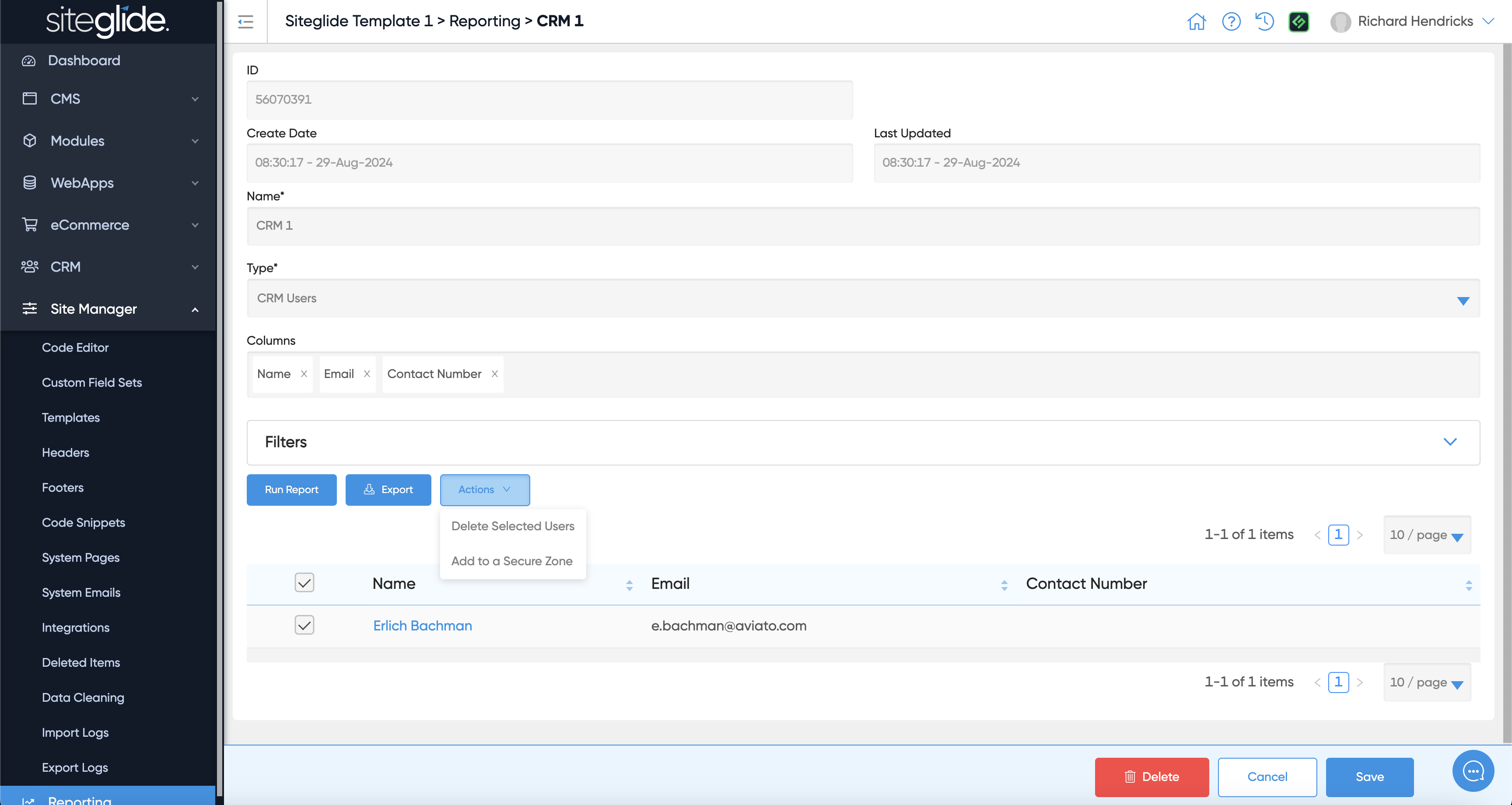Screen dimensions: 1512x805
Task: Click the green Siteglide badge icon
Action: (1298, 22)
